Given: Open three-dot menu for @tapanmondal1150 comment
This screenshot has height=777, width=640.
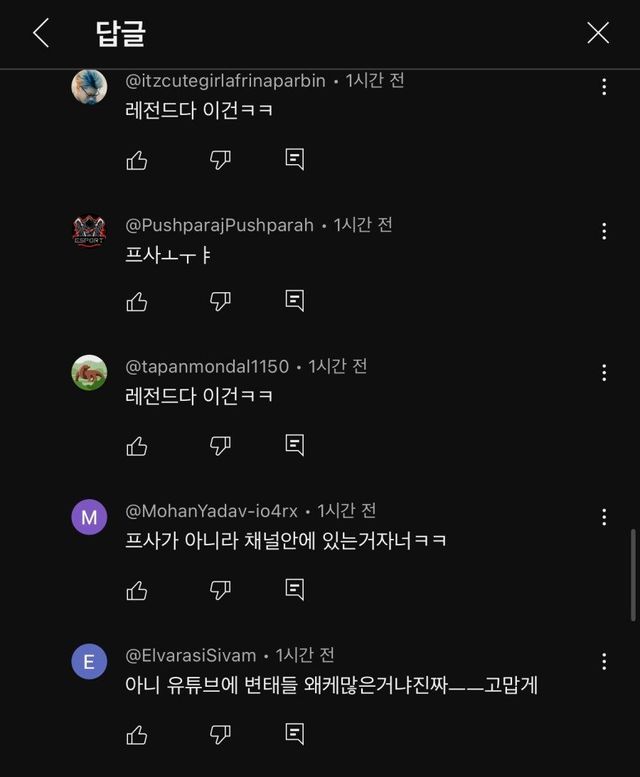Looking at the screenshot, I should [x=604, y=373].
